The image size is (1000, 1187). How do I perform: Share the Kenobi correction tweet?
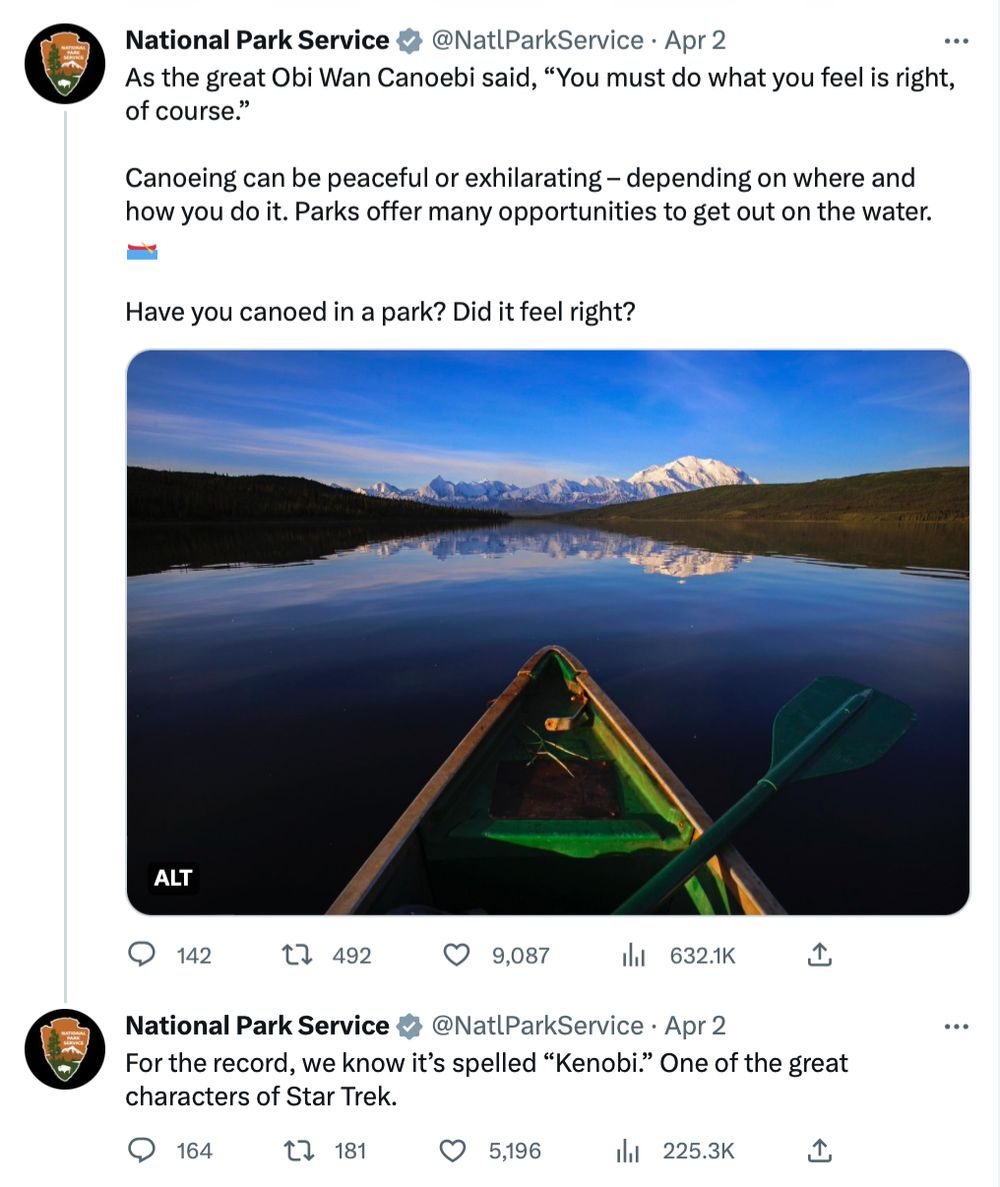[820, 1151]
